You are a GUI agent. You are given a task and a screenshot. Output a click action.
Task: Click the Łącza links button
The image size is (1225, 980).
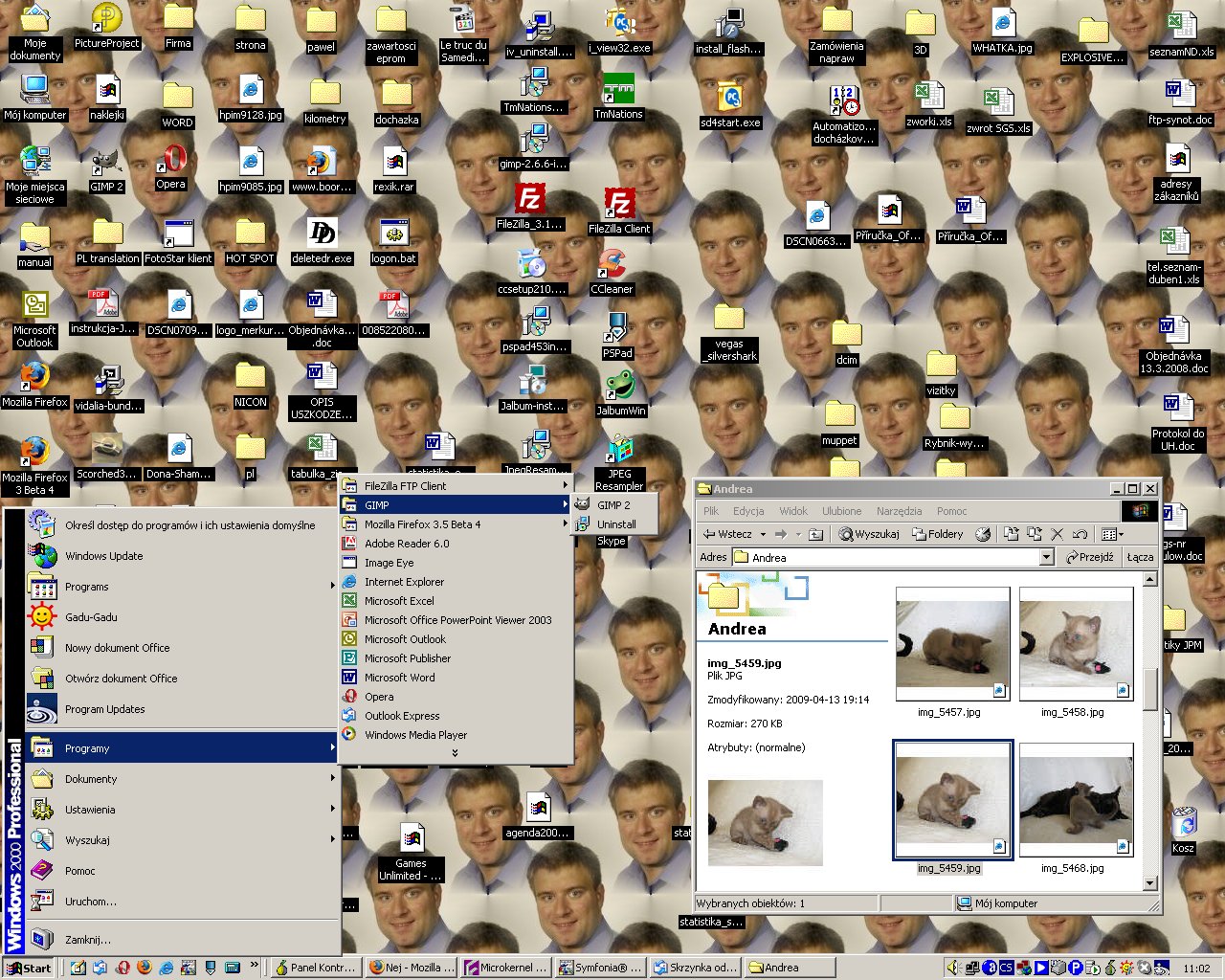pyautogui.click(x=1140, y=558)
